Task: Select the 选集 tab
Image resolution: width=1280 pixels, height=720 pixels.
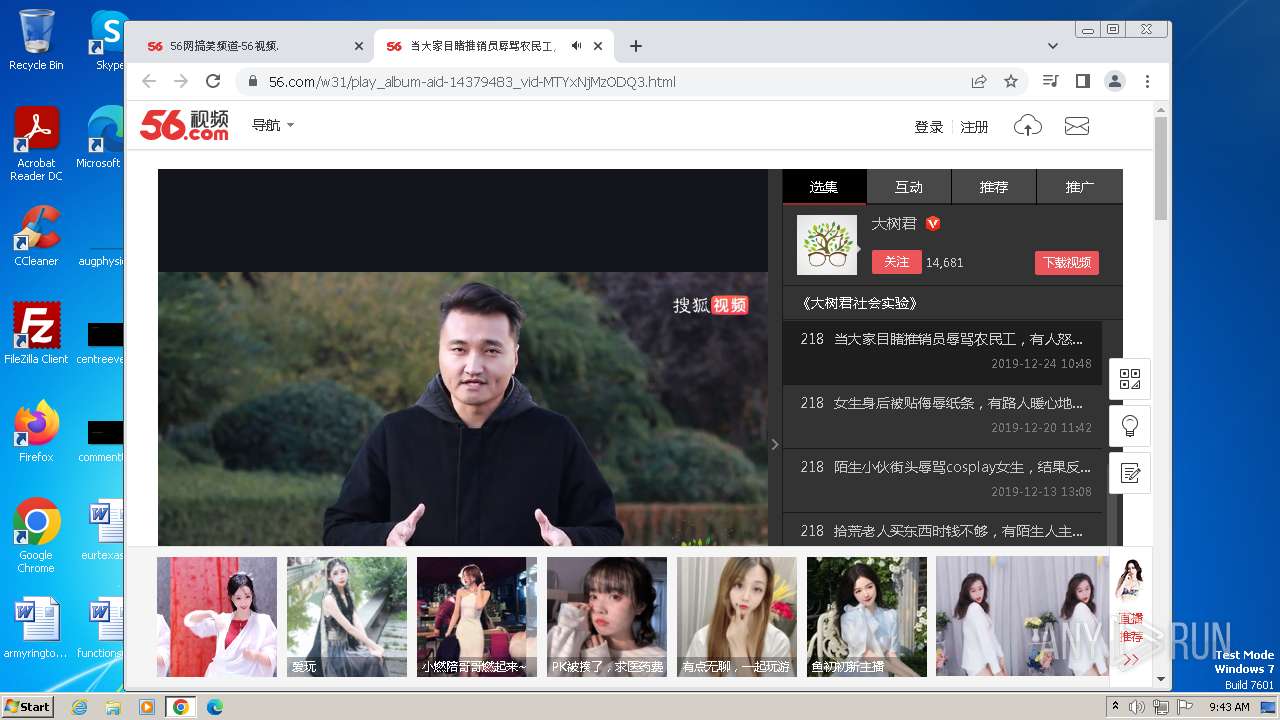Action: [x=824, y=187]
